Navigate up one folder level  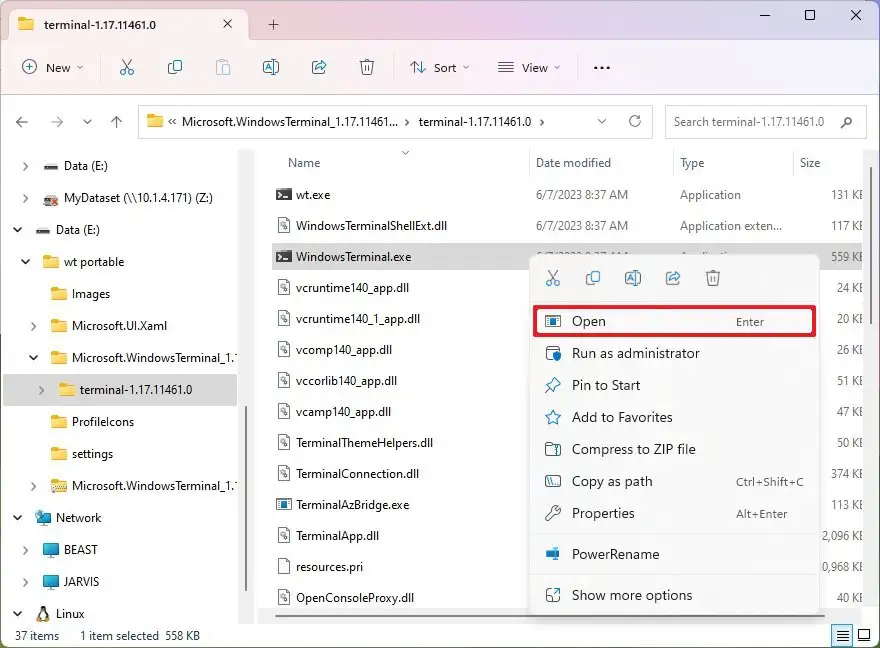116,121
